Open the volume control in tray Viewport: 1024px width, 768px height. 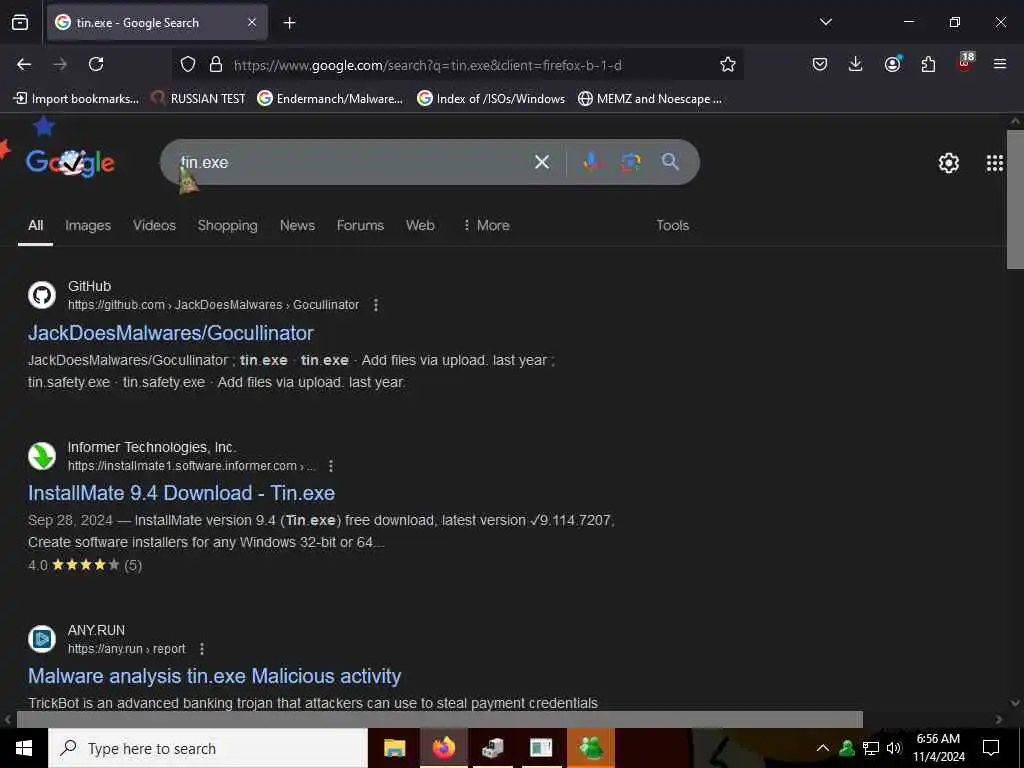(894, 748)
